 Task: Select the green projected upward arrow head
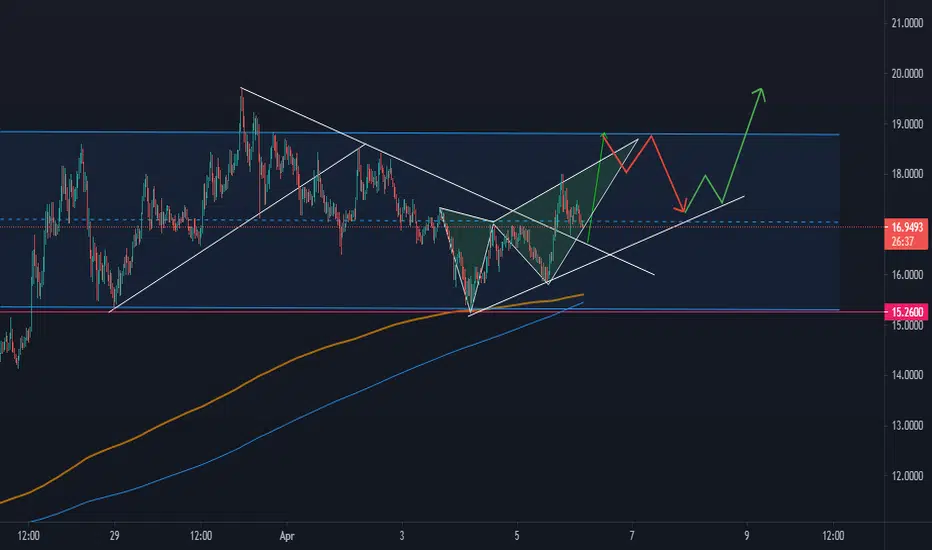click(x=760, y=93)
